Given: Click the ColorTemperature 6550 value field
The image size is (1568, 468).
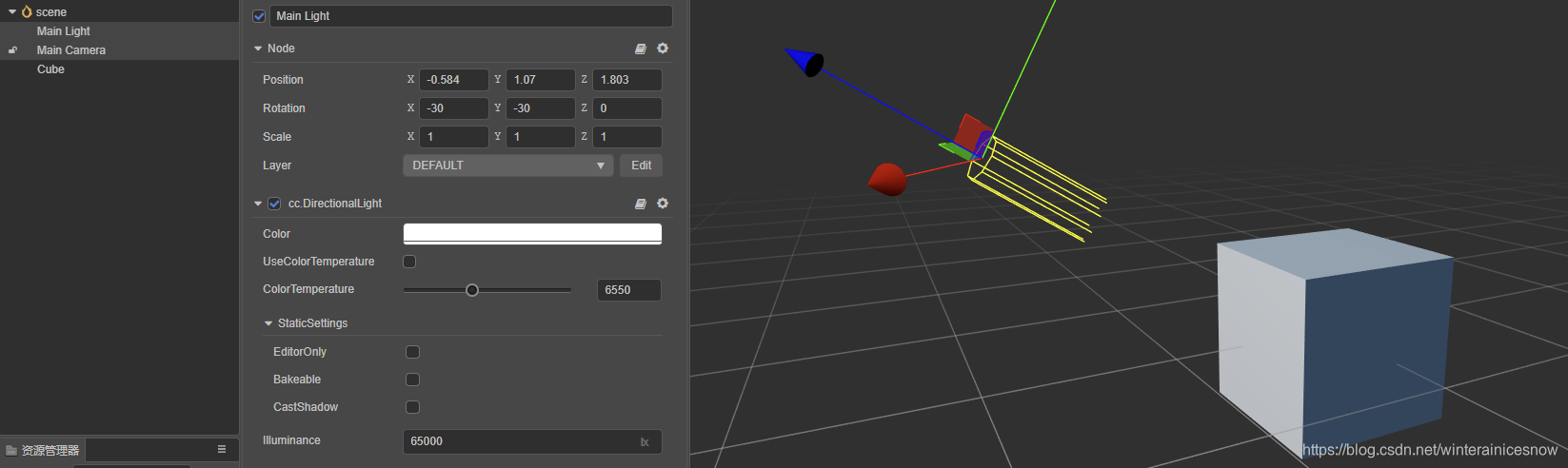Looking at the screenshot, I should [629, 290].
